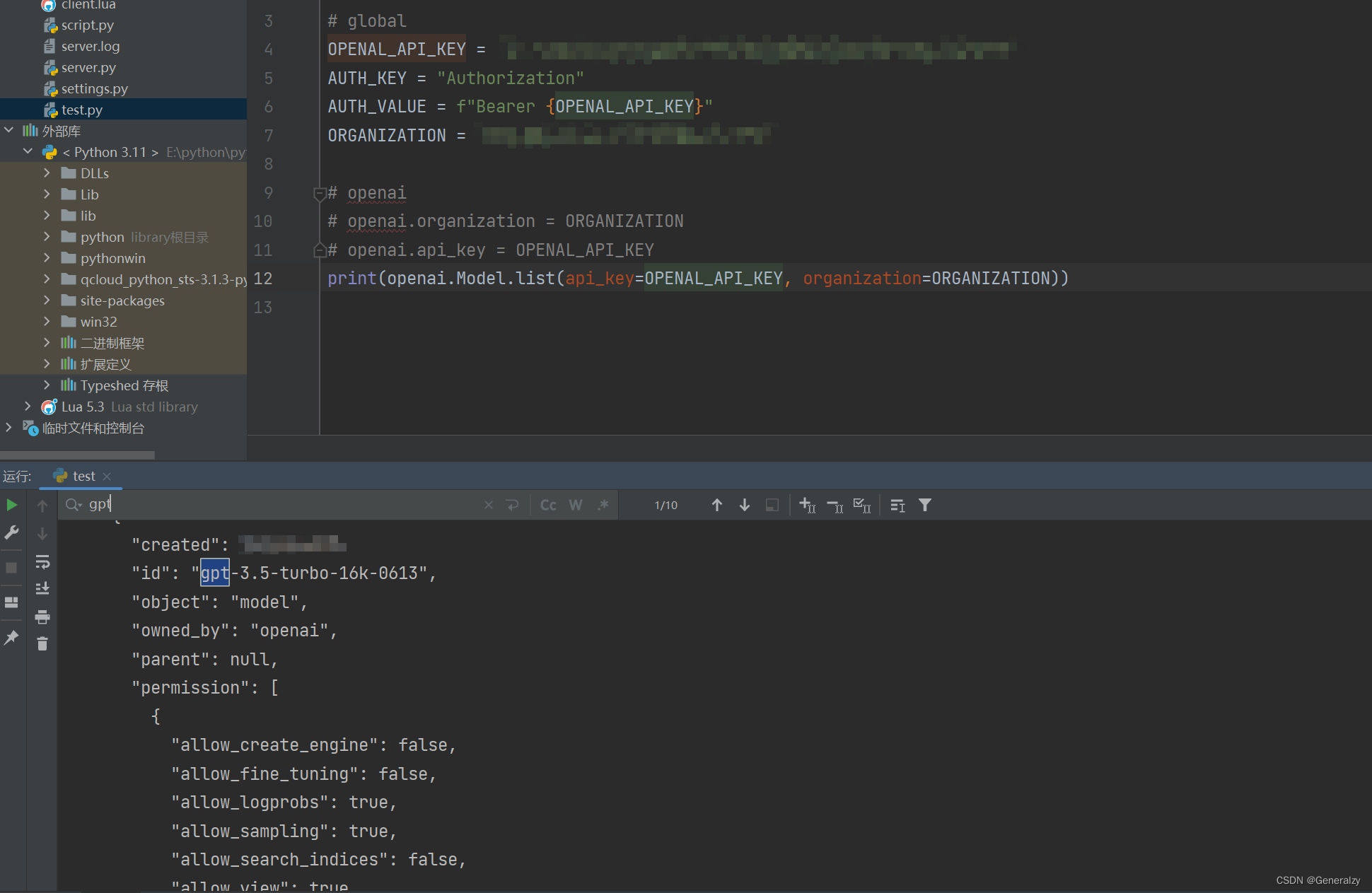The height and width of the screenshot is (893, 1372).
Task: Go to next search occurrence arrow
Action: [x=745, y=505]
